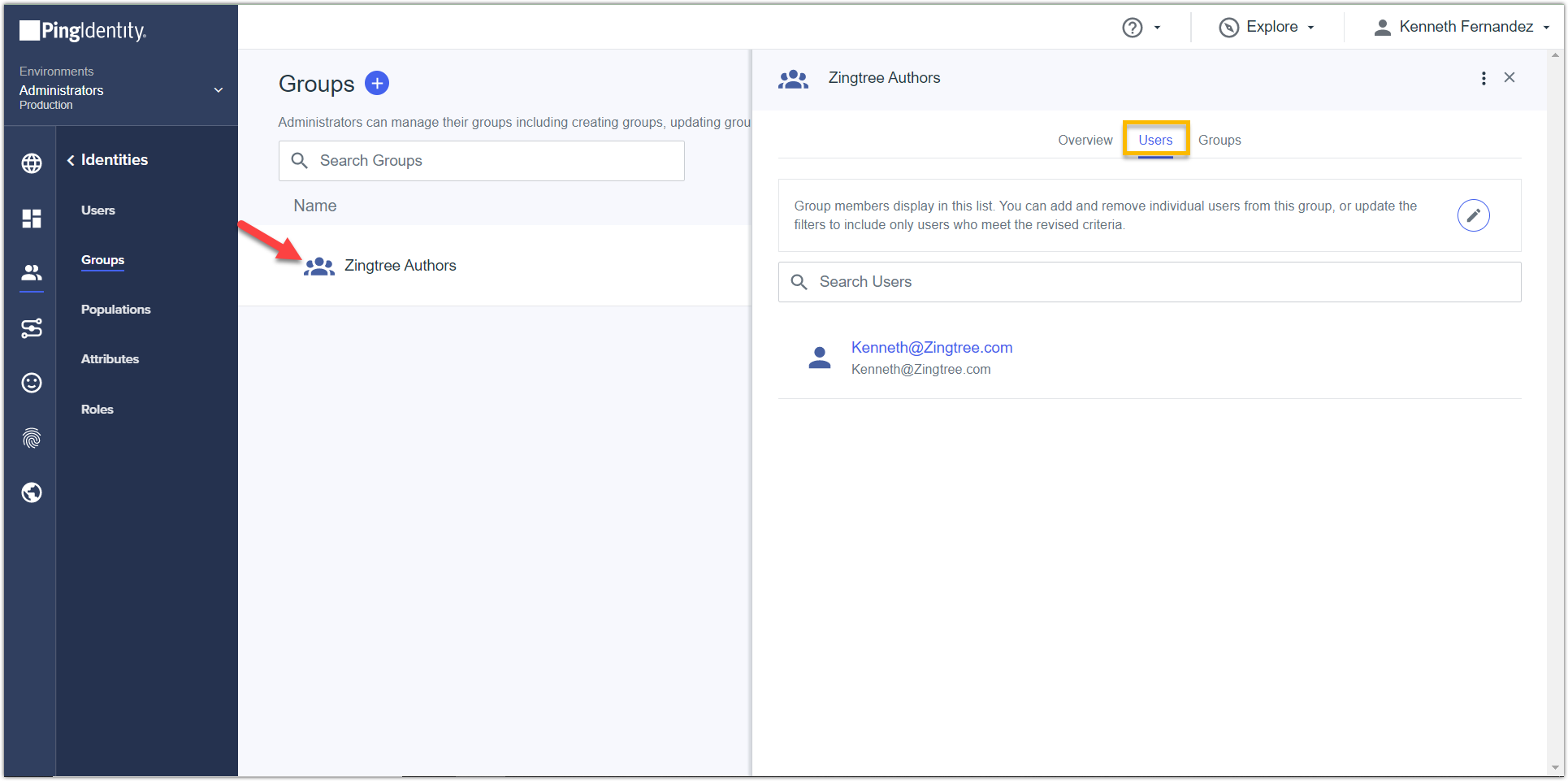Expand the Administrators environment selector

point(119,89)
